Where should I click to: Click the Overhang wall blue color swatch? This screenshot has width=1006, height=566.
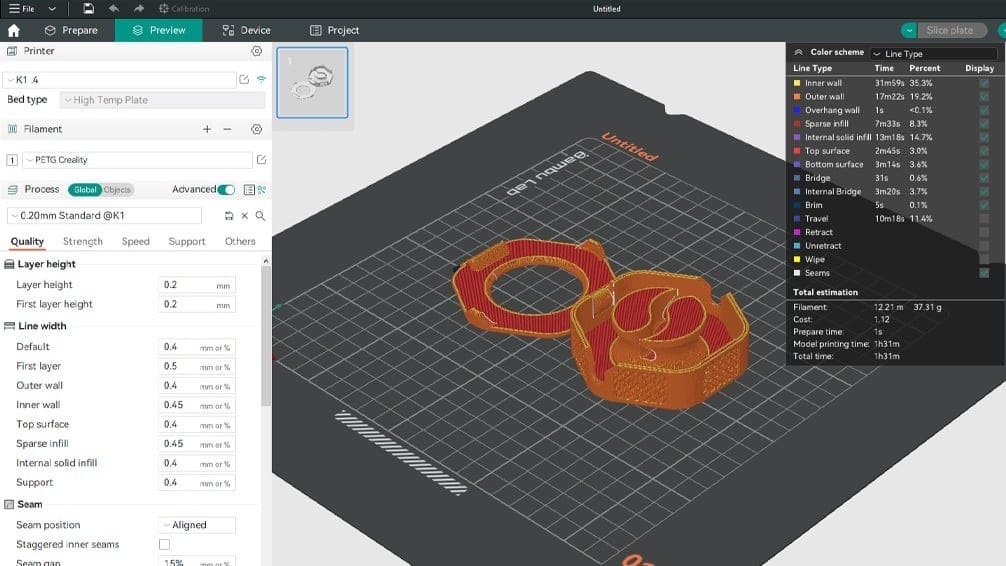[797, 110]
